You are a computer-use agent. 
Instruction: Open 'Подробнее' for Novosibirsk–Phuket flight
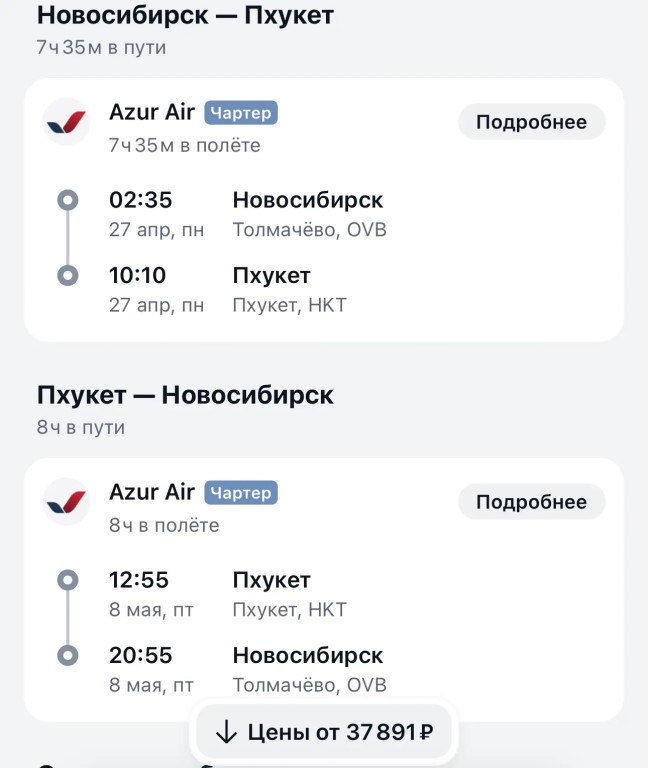[531, 122]
